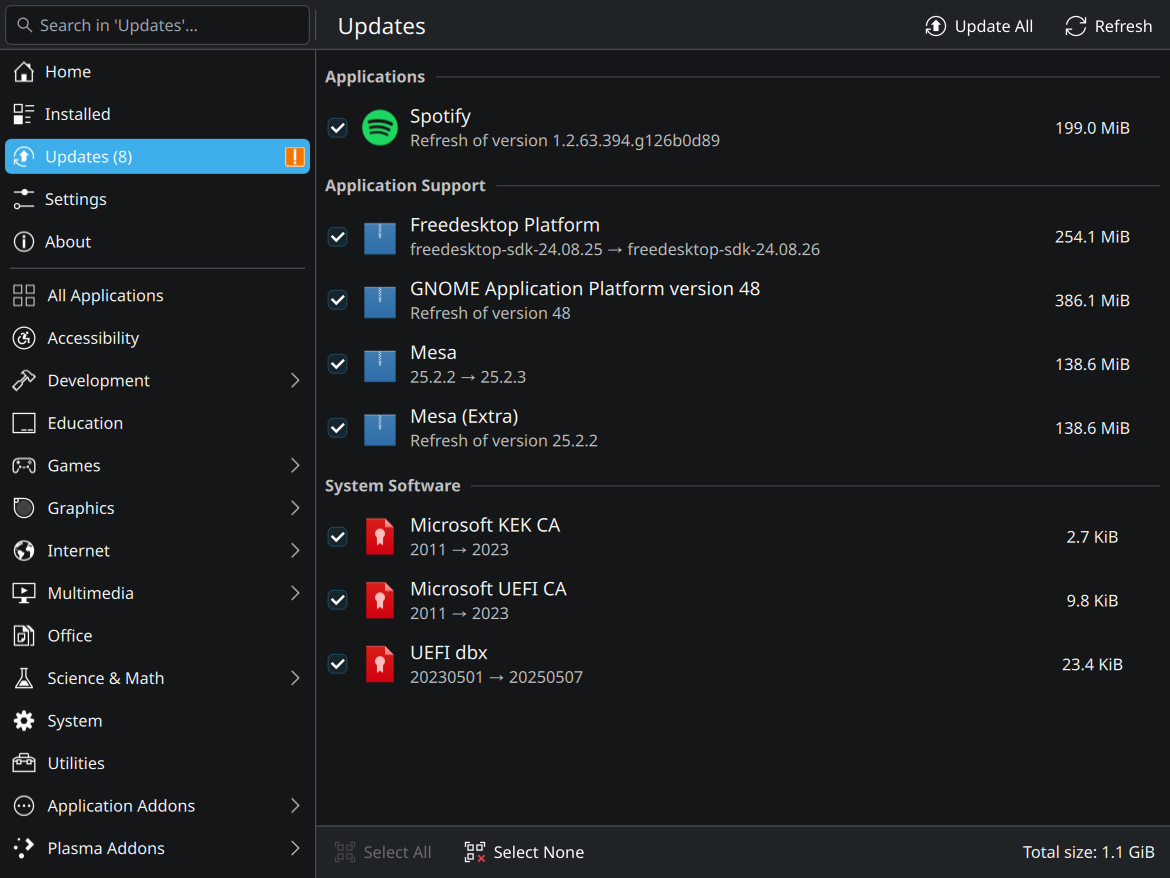Go to the Home page
Image resolution: width=1170 pixels, height=878 pixels.
click(x=157, y=72)
